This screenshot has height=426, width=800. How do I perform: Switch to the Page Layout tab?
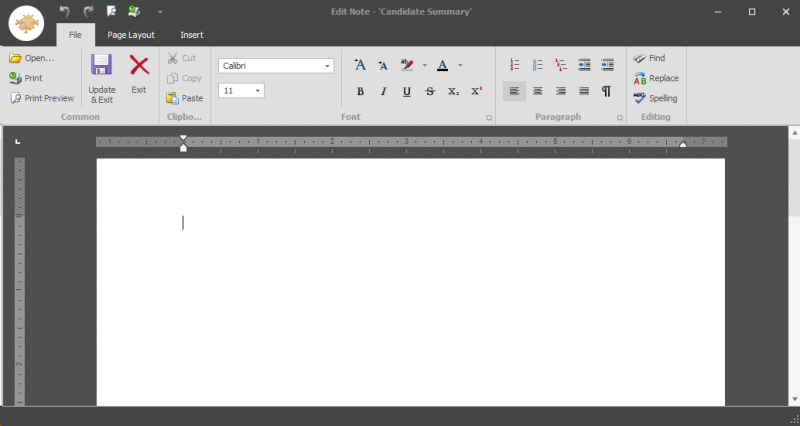(131, 35)
